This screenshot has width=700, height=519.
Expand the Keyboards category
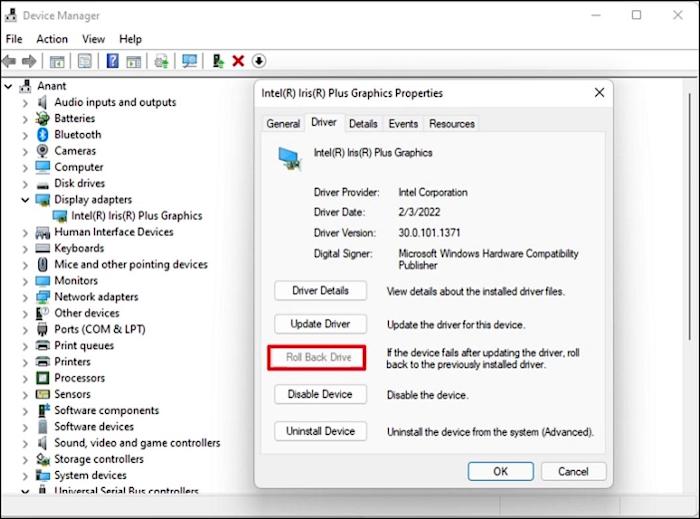pyautogui.click(x=26, y=248)
